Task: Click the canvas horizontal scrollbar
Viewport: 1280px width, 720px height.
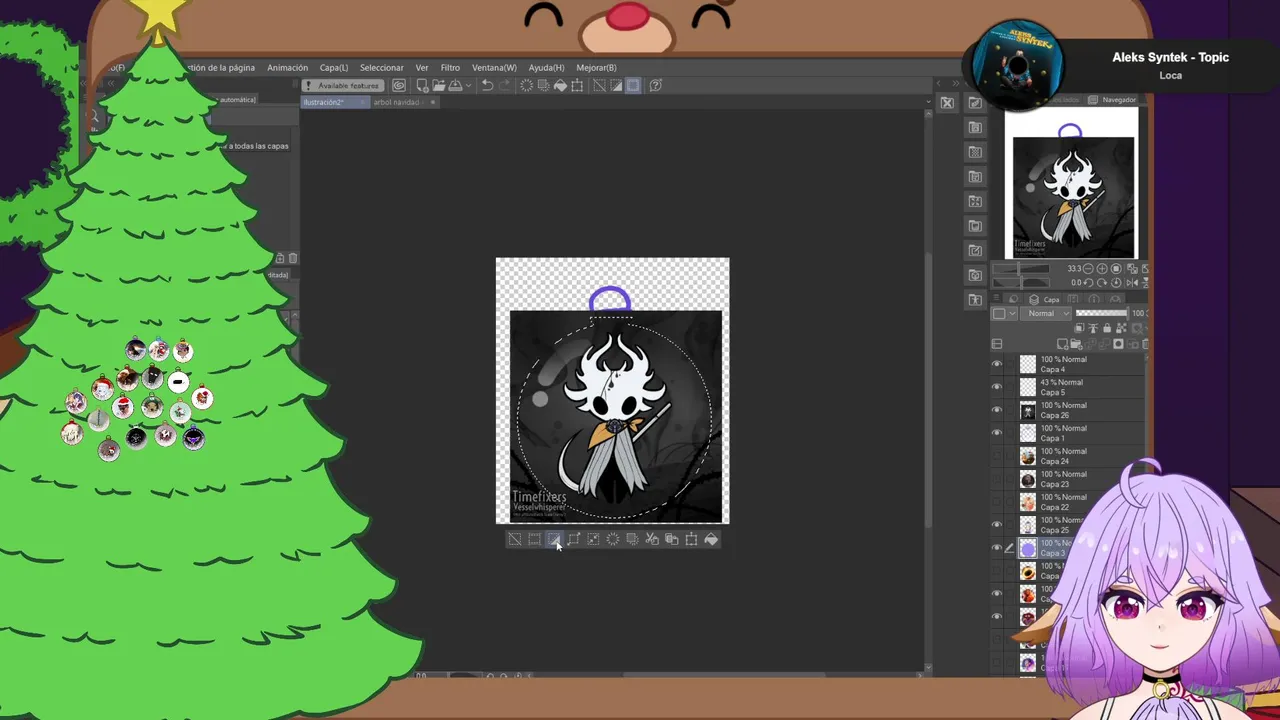Action: (725, 675)
